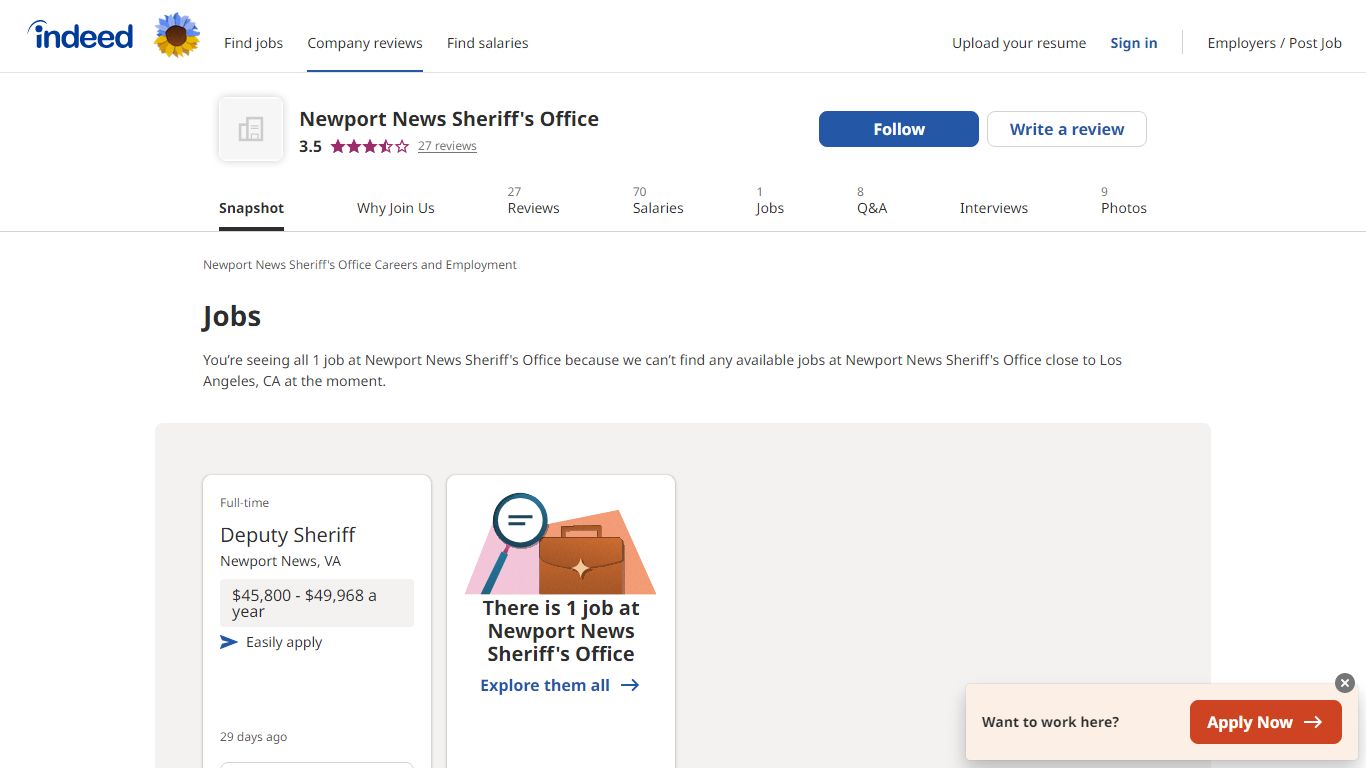Switch to the Salaries tab
This screenshot has height=768, width=1366.
pyautogui.click(x=658, y=200)
